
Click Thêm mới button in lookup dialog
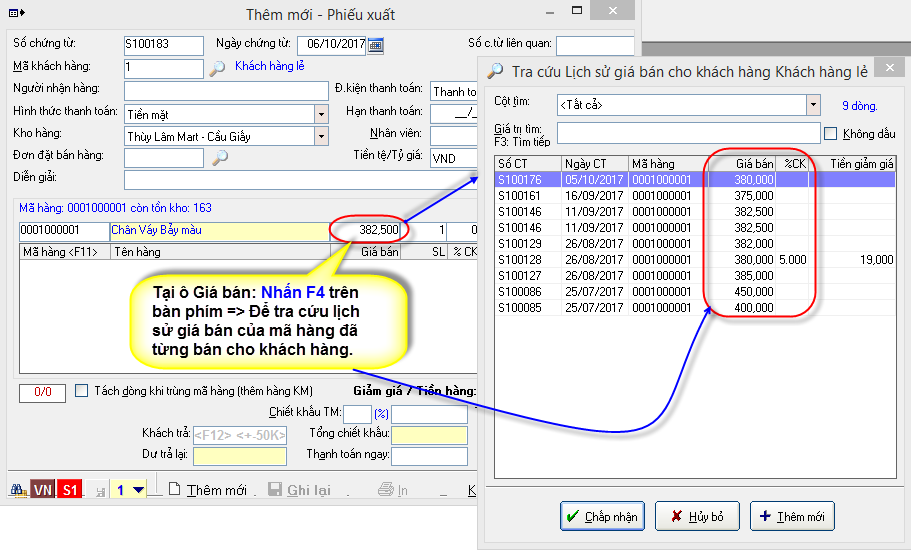791,517
